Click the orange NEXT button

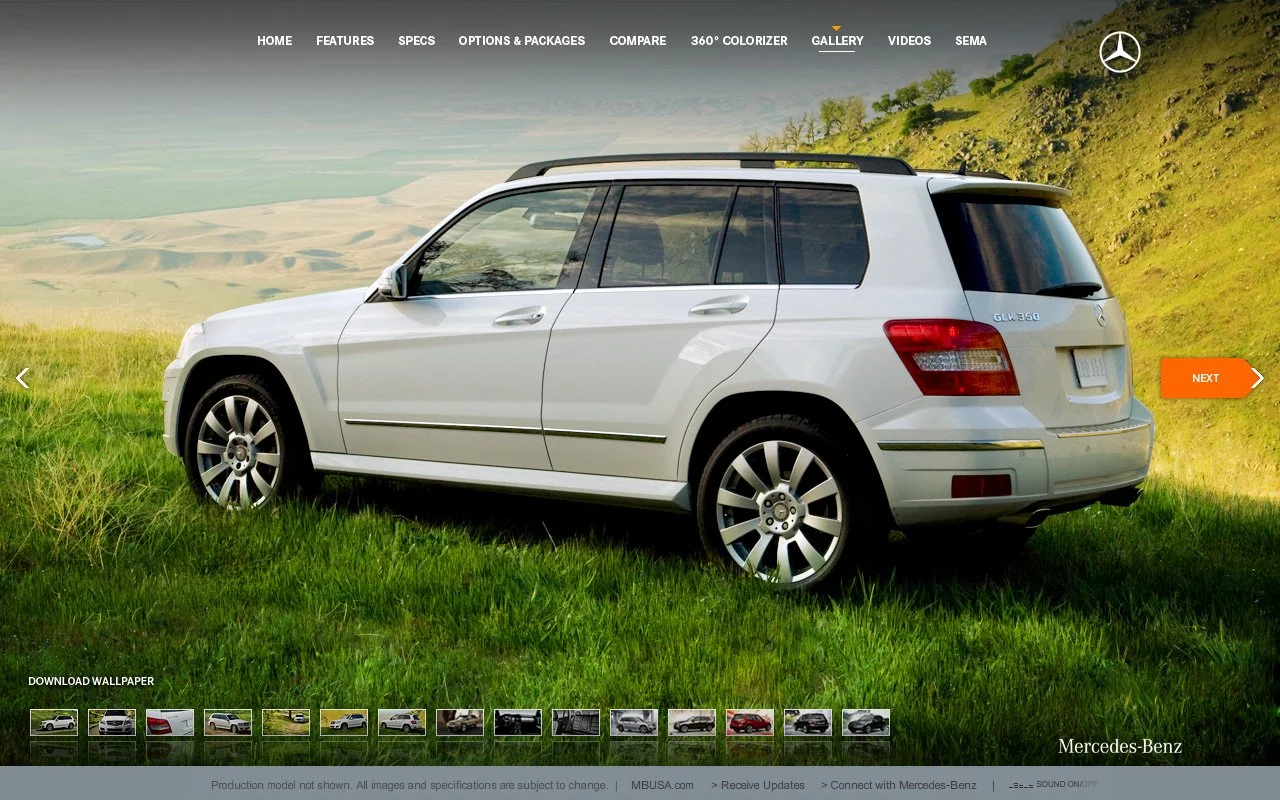(1205, 378)
